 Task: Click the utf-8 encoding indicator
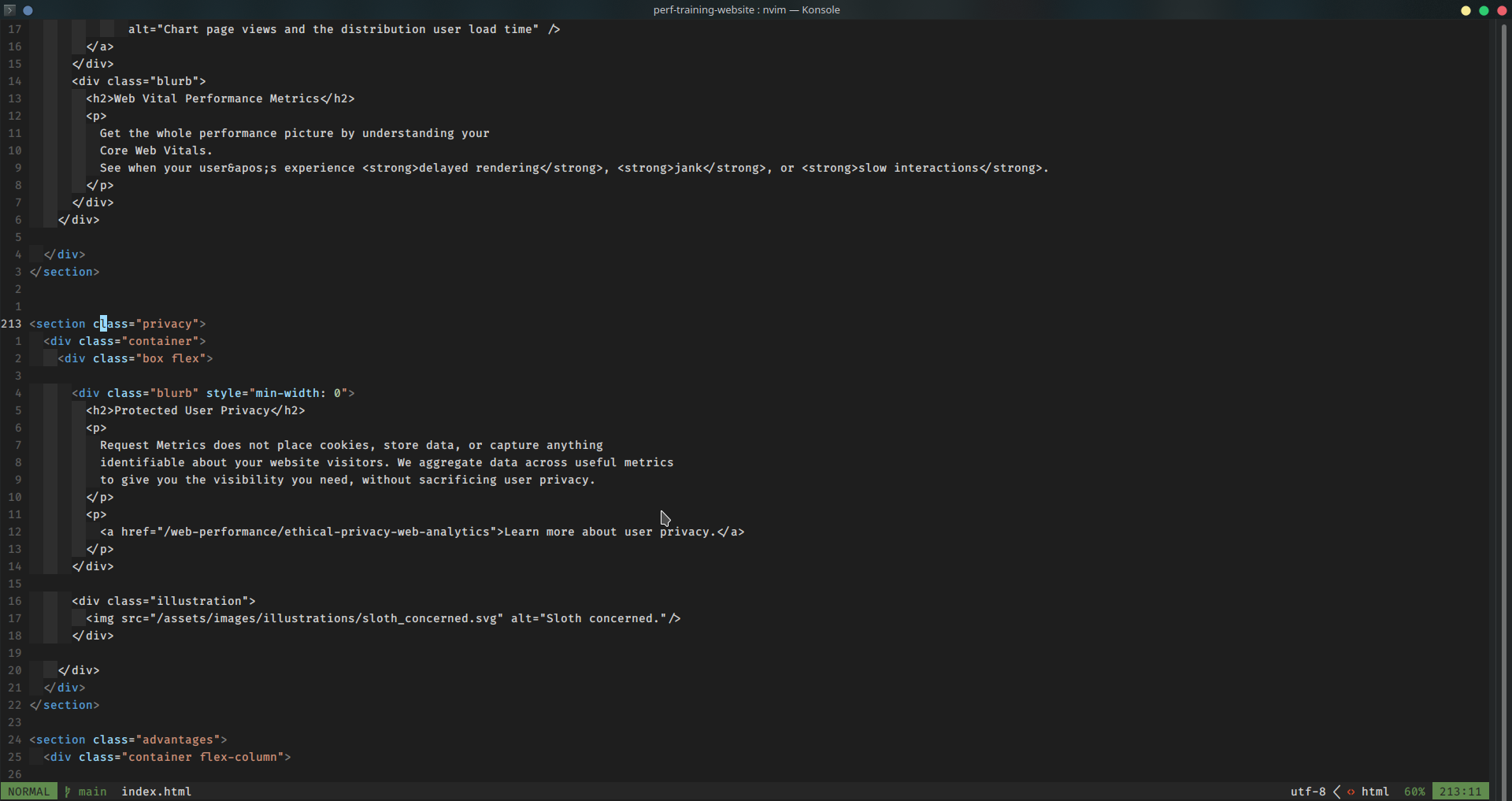1308,792
